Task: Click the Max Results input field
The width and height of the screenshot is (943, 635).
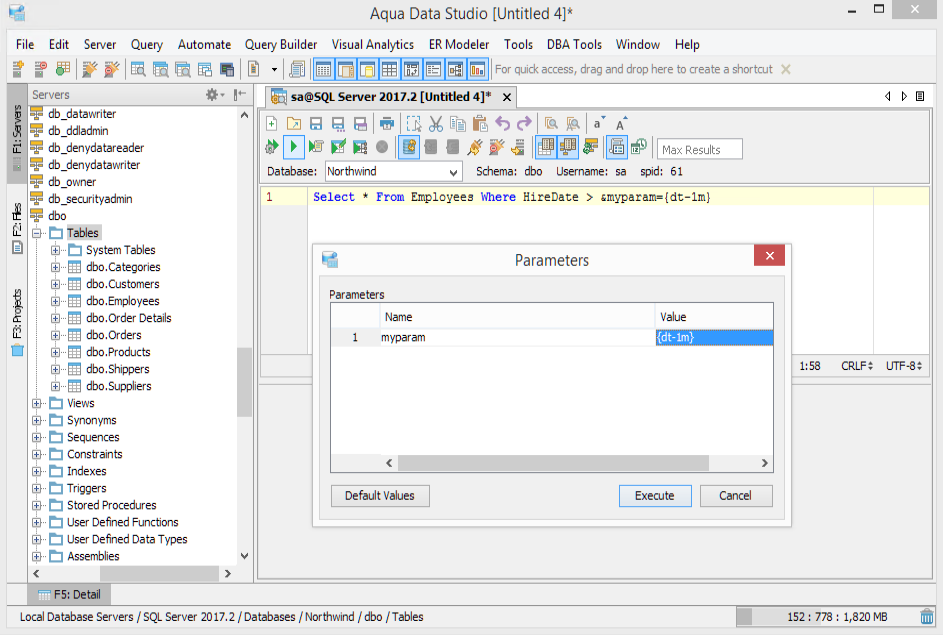Action: point(699,150)
